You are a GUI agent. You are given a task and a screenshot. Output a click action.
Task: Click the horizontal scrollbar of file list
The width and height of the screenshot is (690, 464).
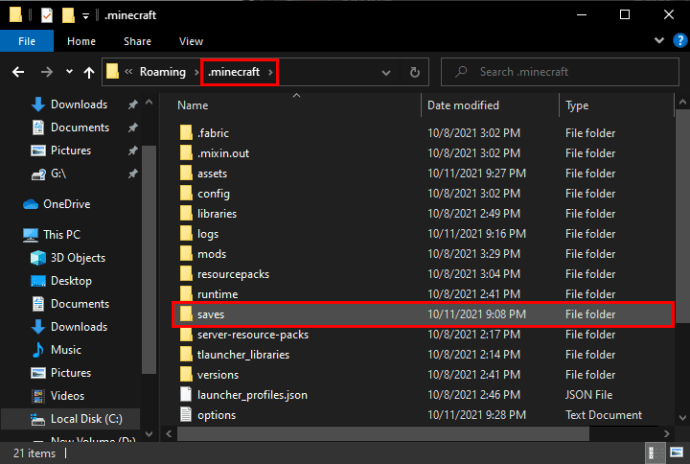point(383,434)
